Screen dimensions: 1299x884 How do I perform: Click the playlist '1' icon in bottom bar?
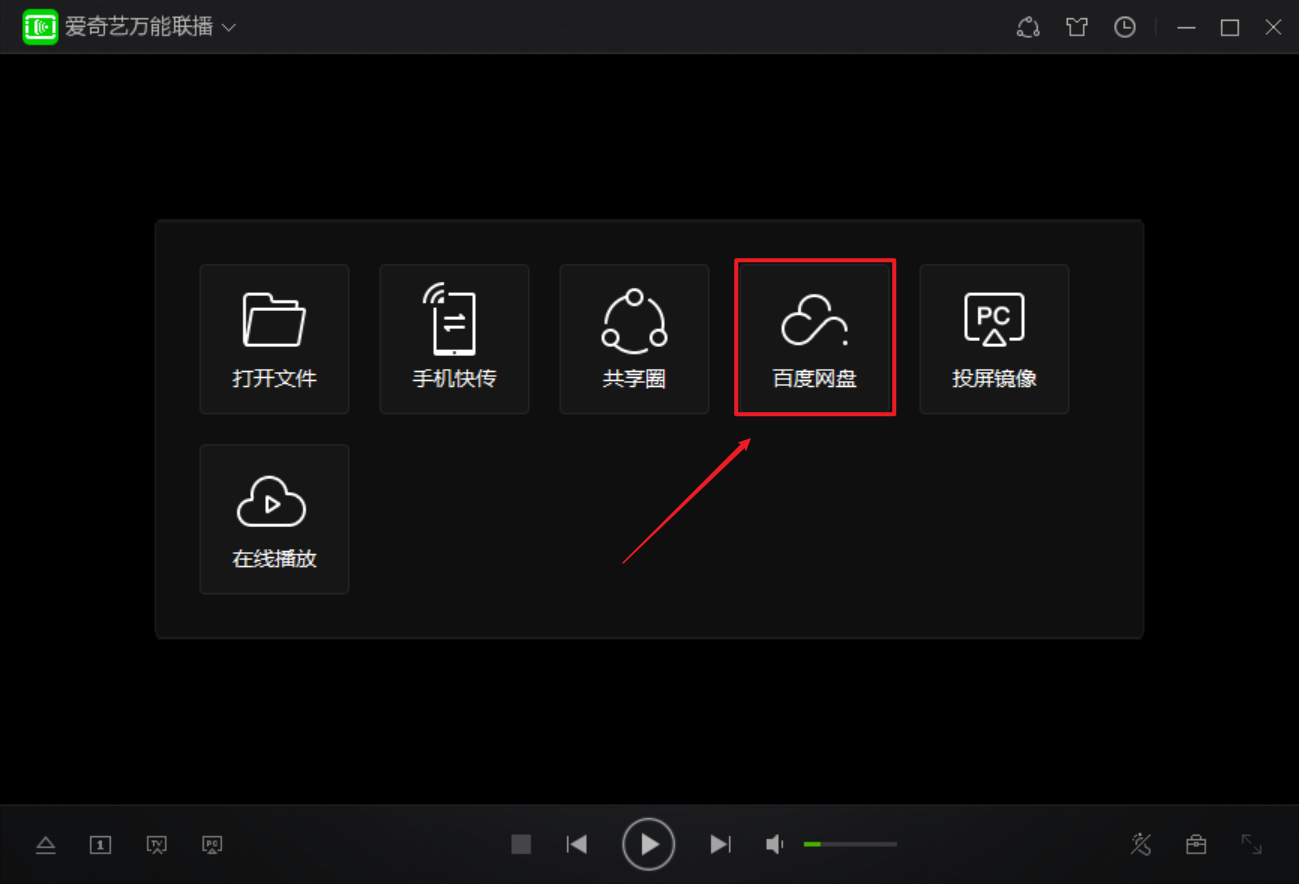(101, 845)
